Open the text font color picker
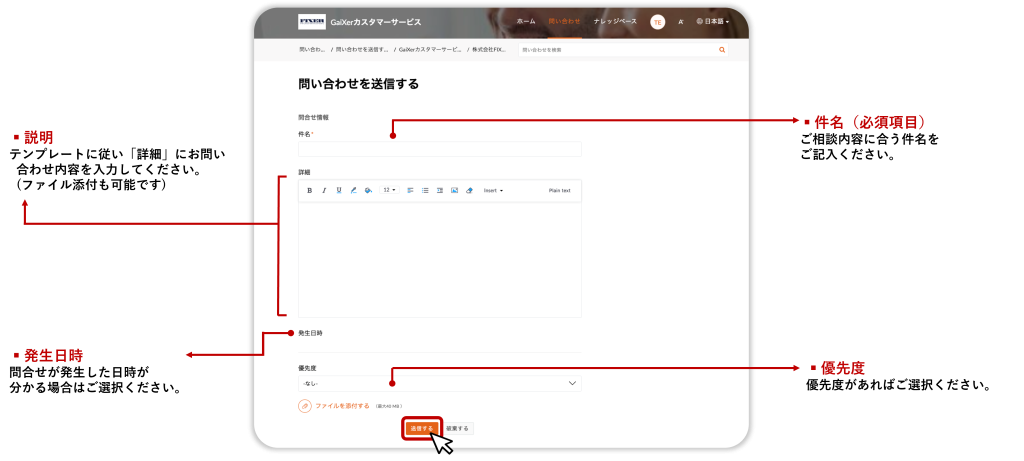The image size is (1024, 461). [353, 190]
